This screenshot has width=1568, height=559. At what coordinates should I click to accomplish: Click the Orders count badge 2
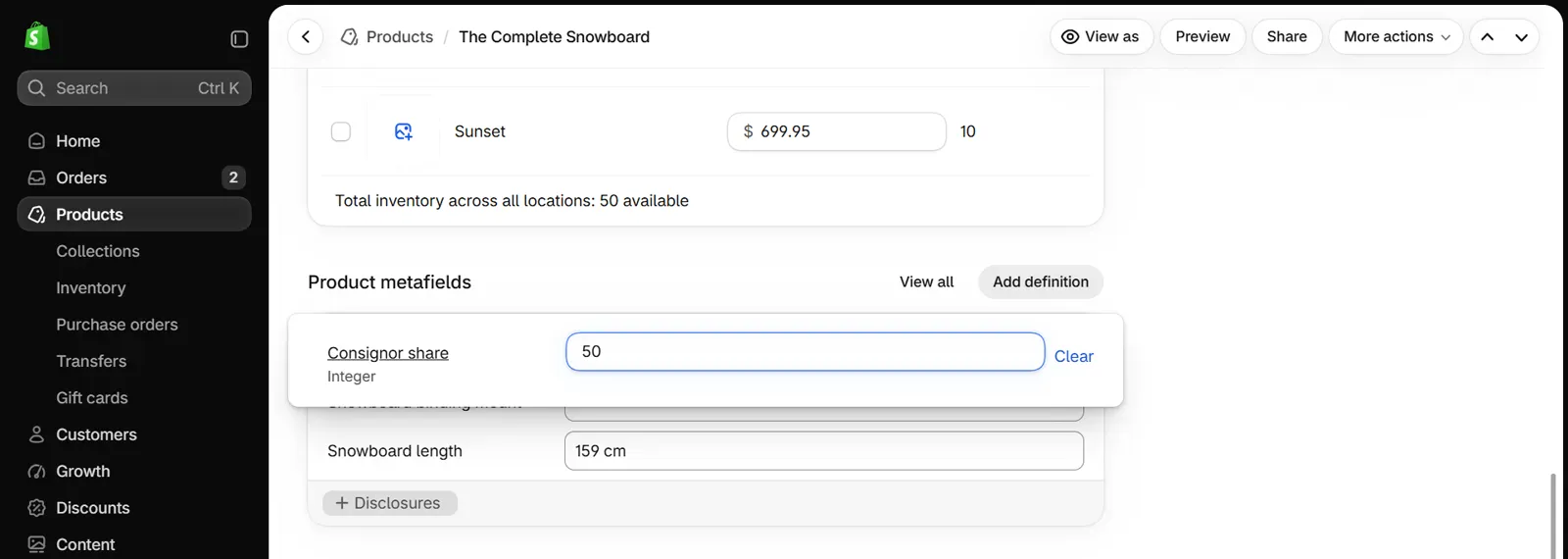click(x=233, y=178)
